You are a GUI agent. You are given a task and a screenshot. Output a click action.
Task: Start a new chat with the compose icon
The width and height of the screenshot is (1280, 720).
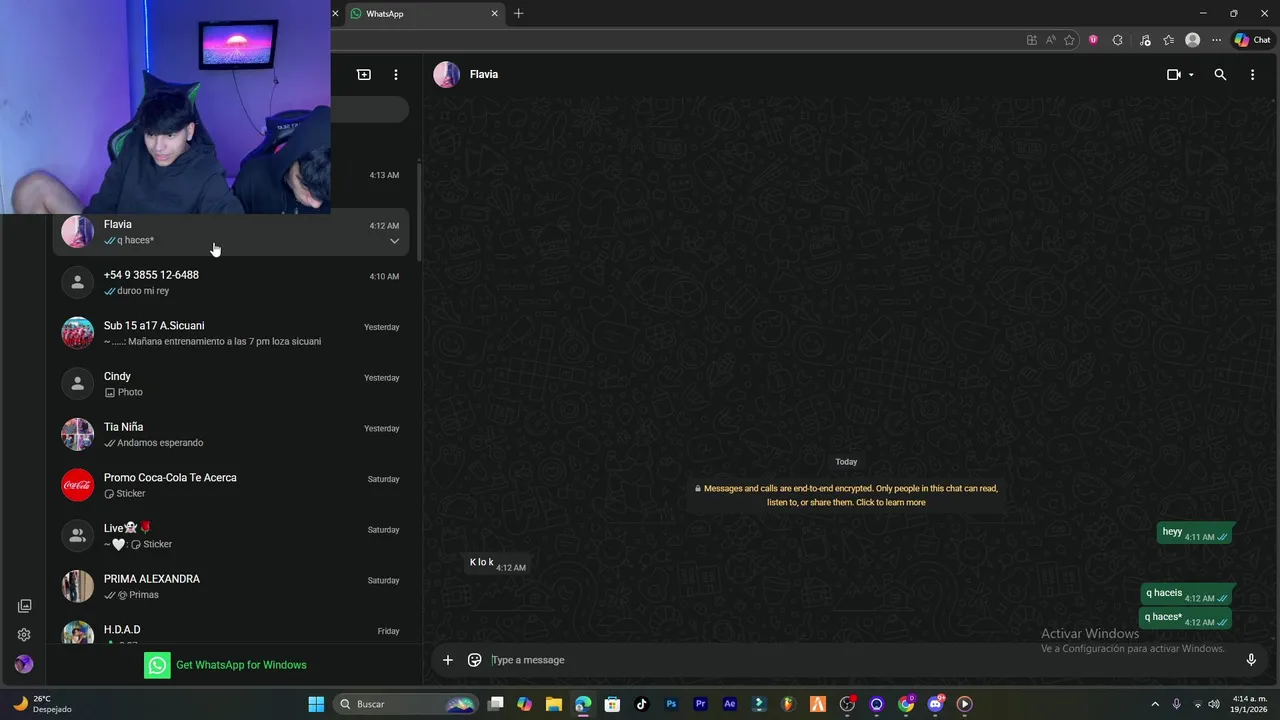pos(364,75)
